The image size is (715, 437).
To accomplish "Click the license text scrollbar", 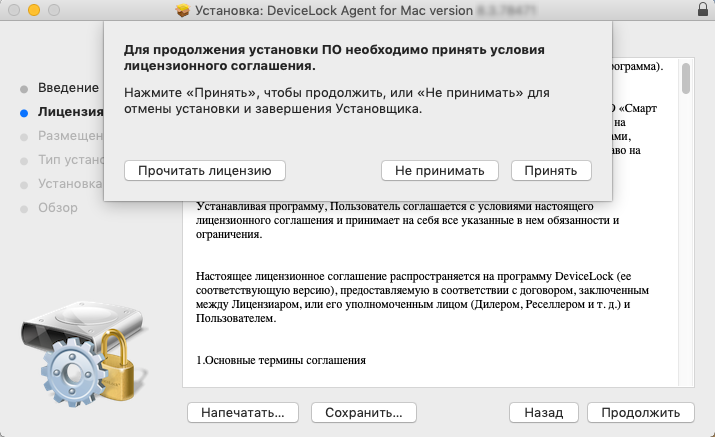I will pyautogui.click(x=685, y=80).
